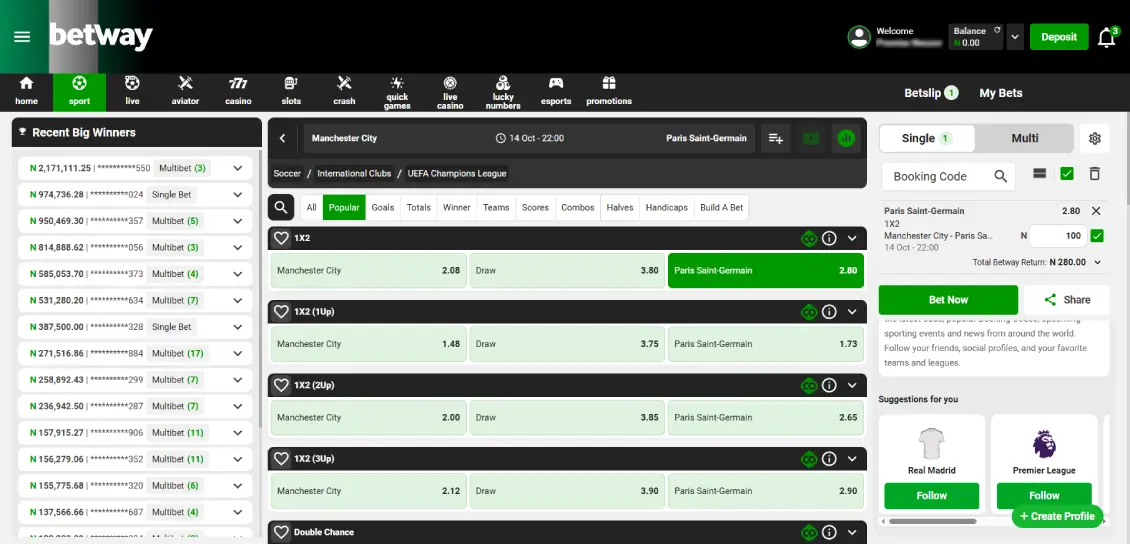Uncheck the Paris Saint-Germain bet checkbox

click(1097, 236)
